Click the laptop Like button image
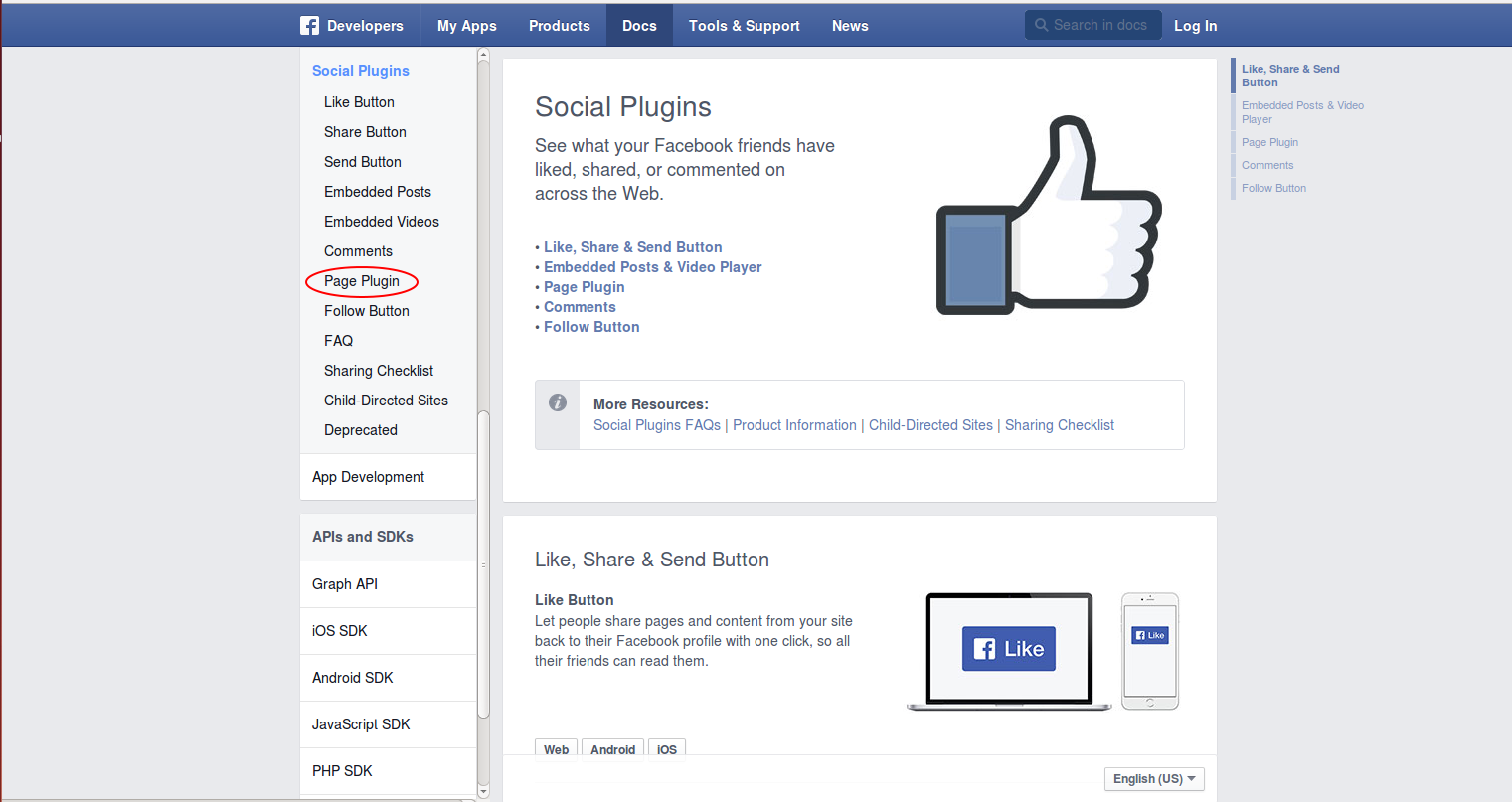The image size is (1512, 802). [1009, 651]
